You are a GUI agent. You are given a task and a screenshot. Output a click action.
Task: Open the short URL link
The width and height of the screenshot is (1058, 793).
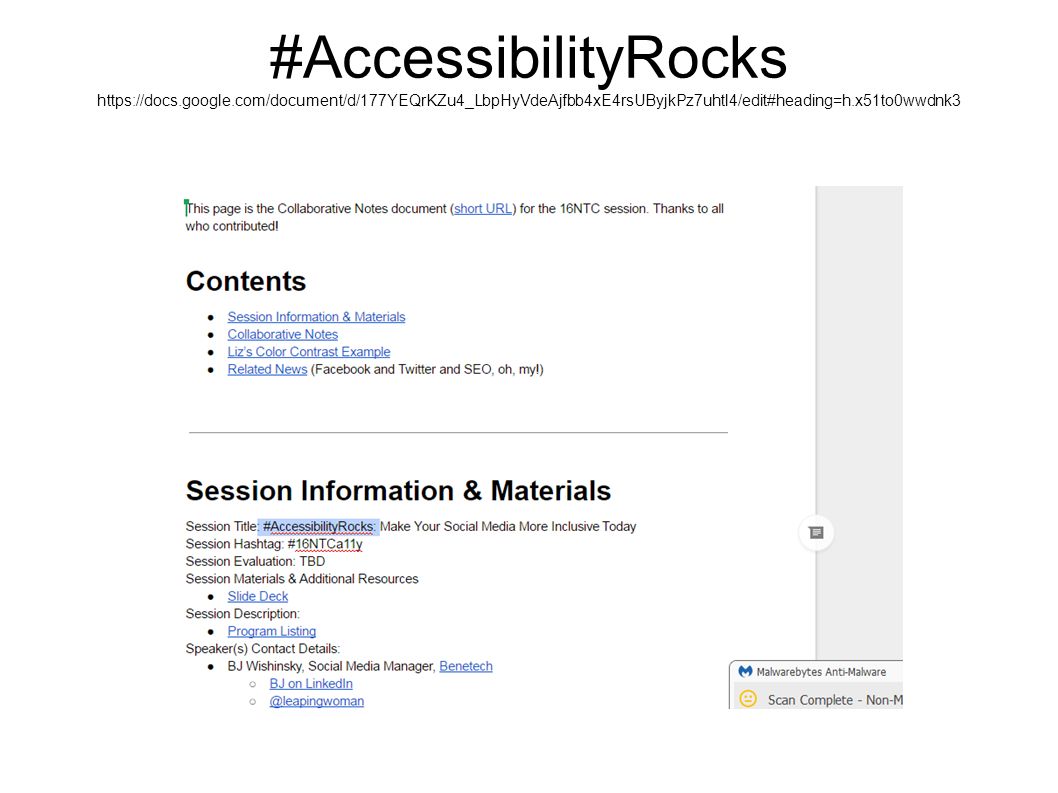pos(482,209)
